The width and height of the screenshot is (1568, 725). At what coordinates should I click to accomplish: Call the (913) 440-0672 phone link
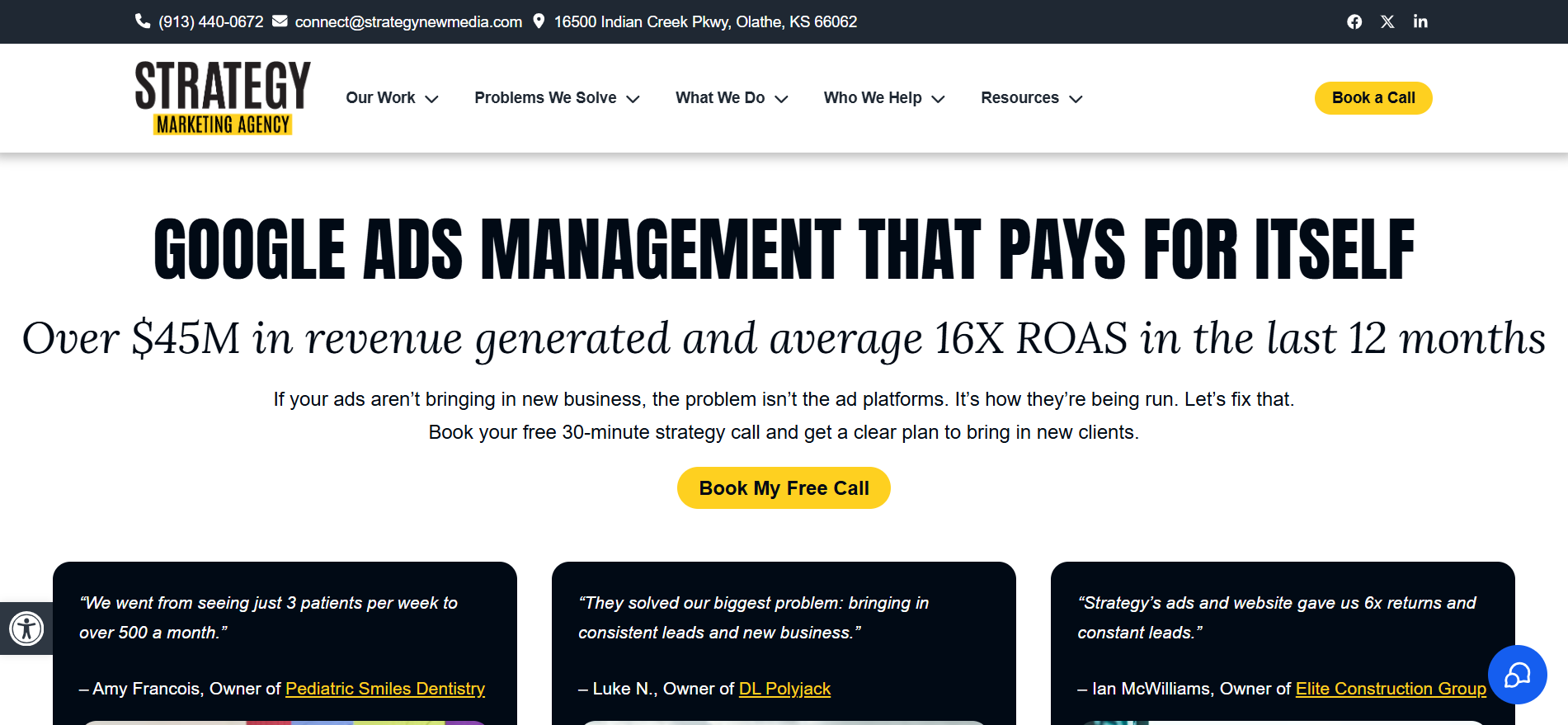click(x=211, y=21)
